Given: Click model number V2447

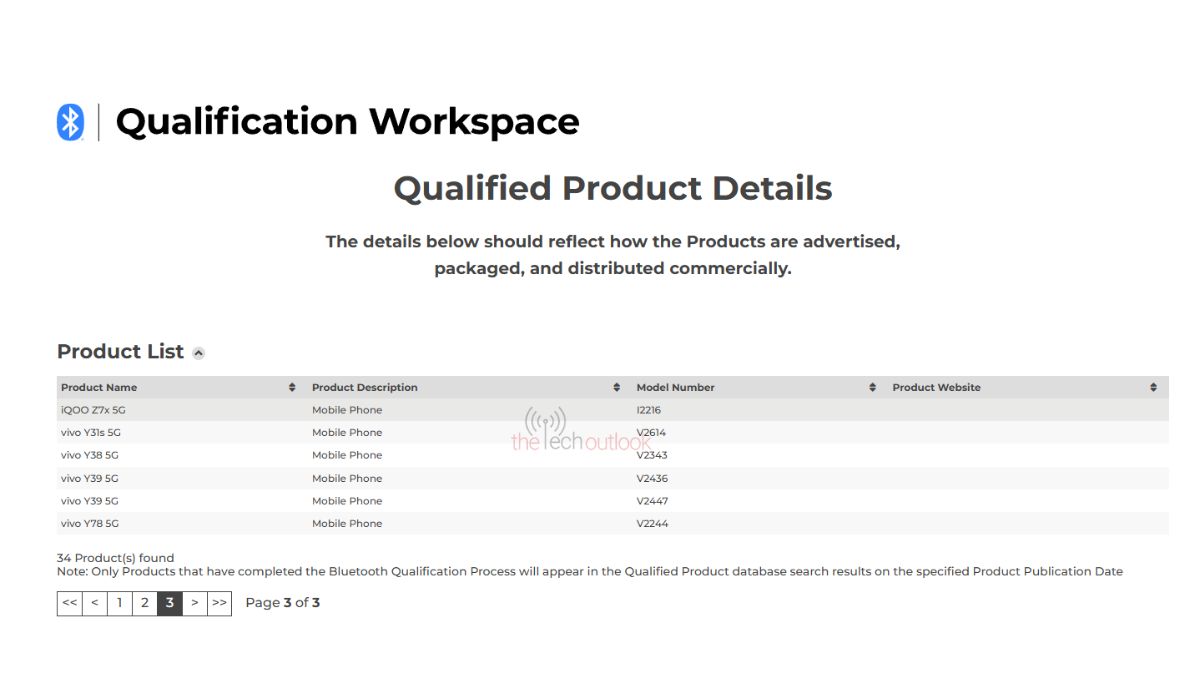Looking at the screenshot, I should pyautogui.click(x=652, y=501).
